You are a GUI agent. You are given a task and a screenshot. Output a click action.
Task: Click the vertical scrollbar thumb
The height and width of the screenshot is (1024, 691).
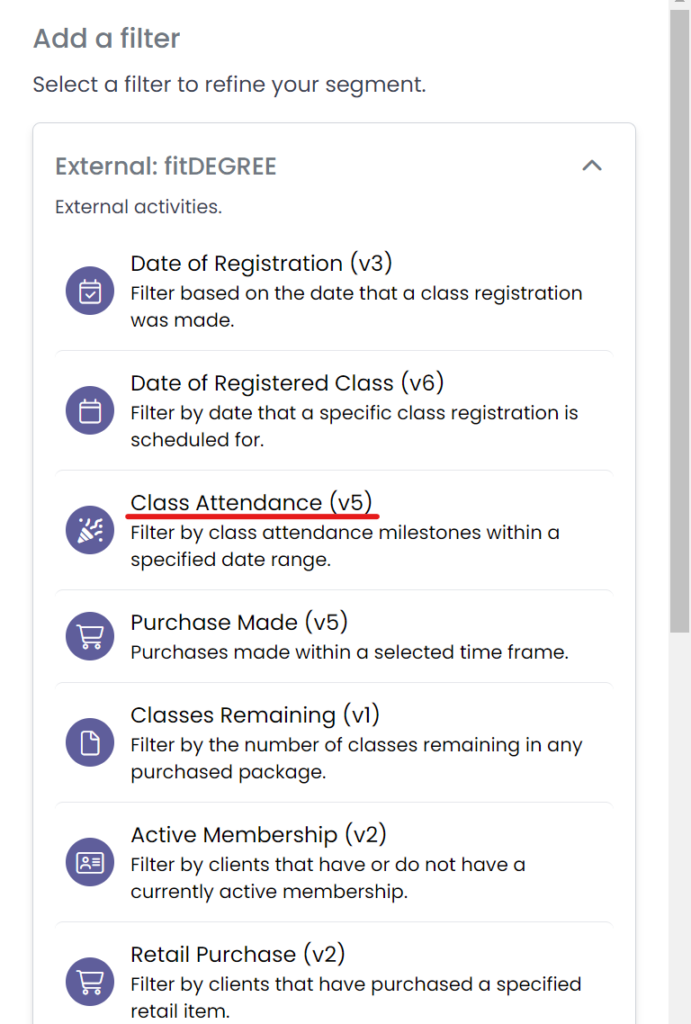(680, 320)
